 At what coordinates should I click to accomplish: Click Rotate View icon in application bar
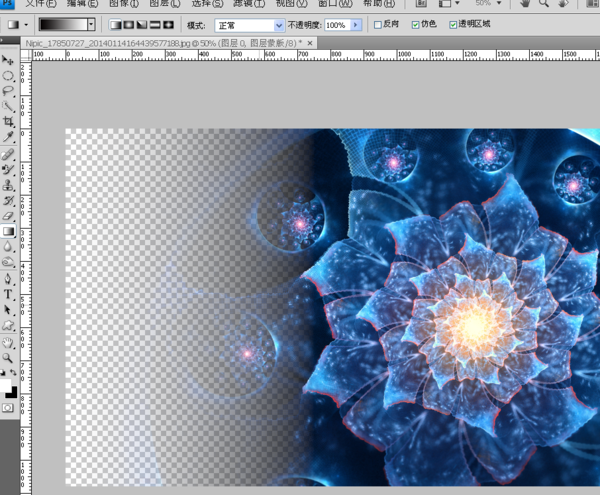pos(562,3)
